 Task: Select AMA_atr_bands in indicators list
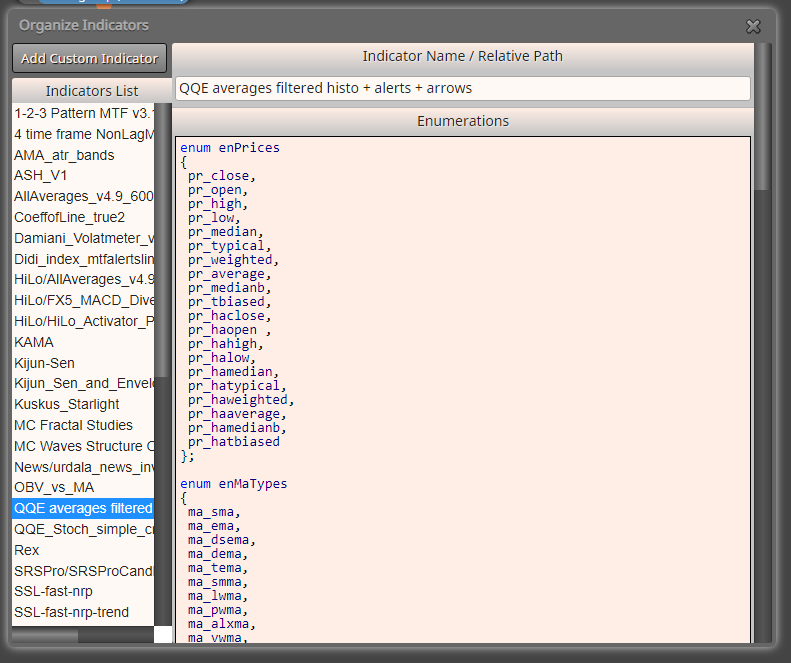tap(83, 155)
